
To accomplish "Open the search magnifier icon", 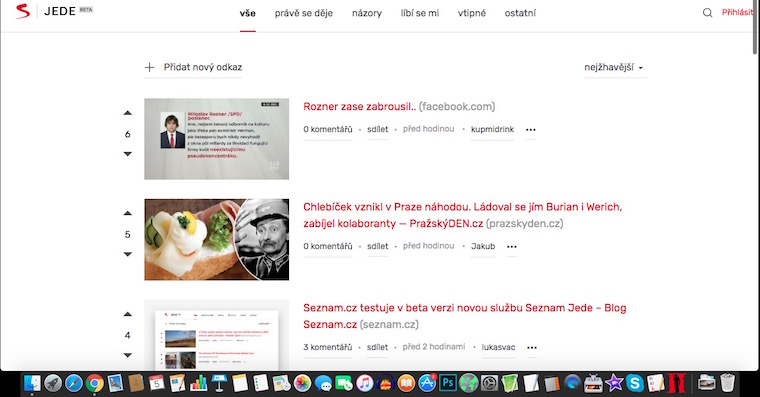I will coord(707,13).
